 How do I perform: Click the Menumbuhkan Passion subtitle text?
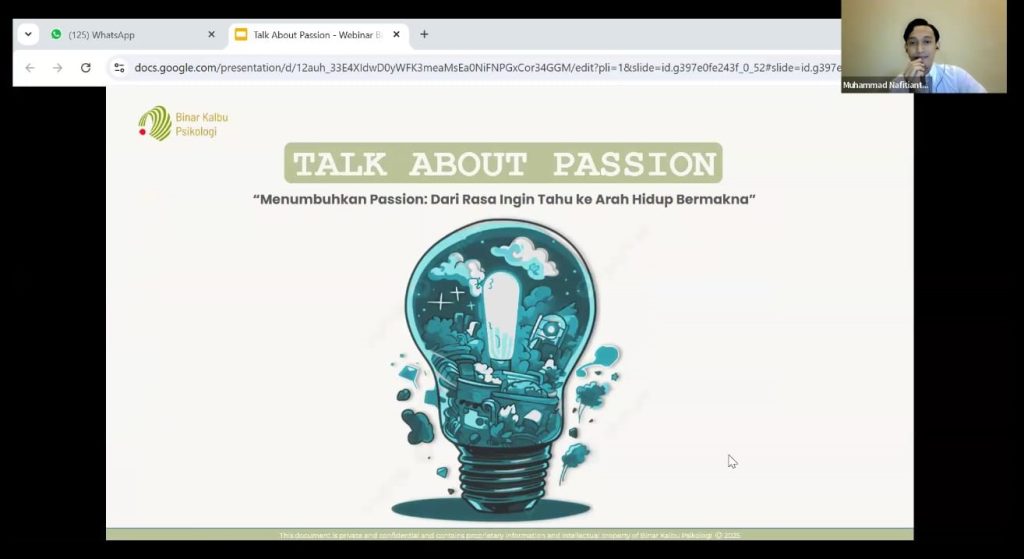click(x=503, y=199)
